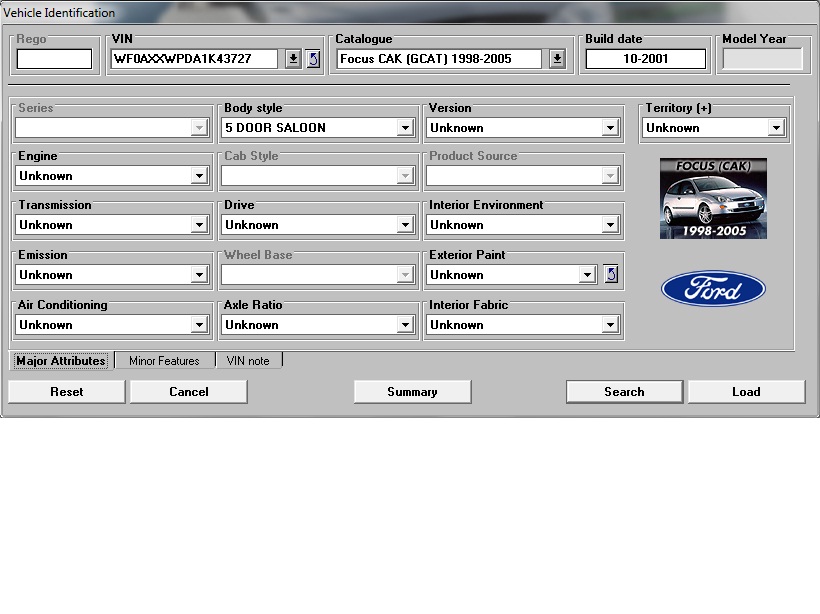Click the Focus (CAK) 1998-2005 car thumbnail
Image resolution: width=820 pixels, height=614 pixels.
coord(713,198)
